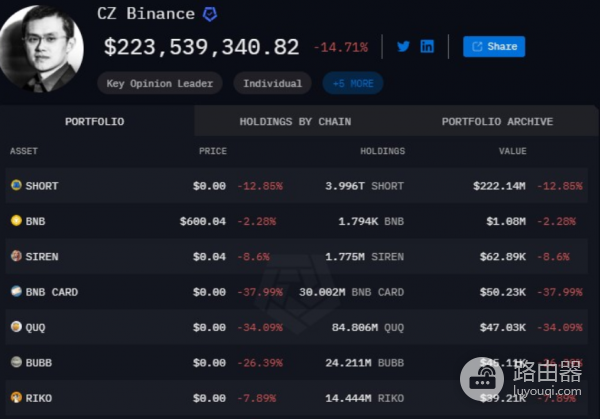Click the QUQ token icon
600x419 pixels.
[x=16, y=327]
